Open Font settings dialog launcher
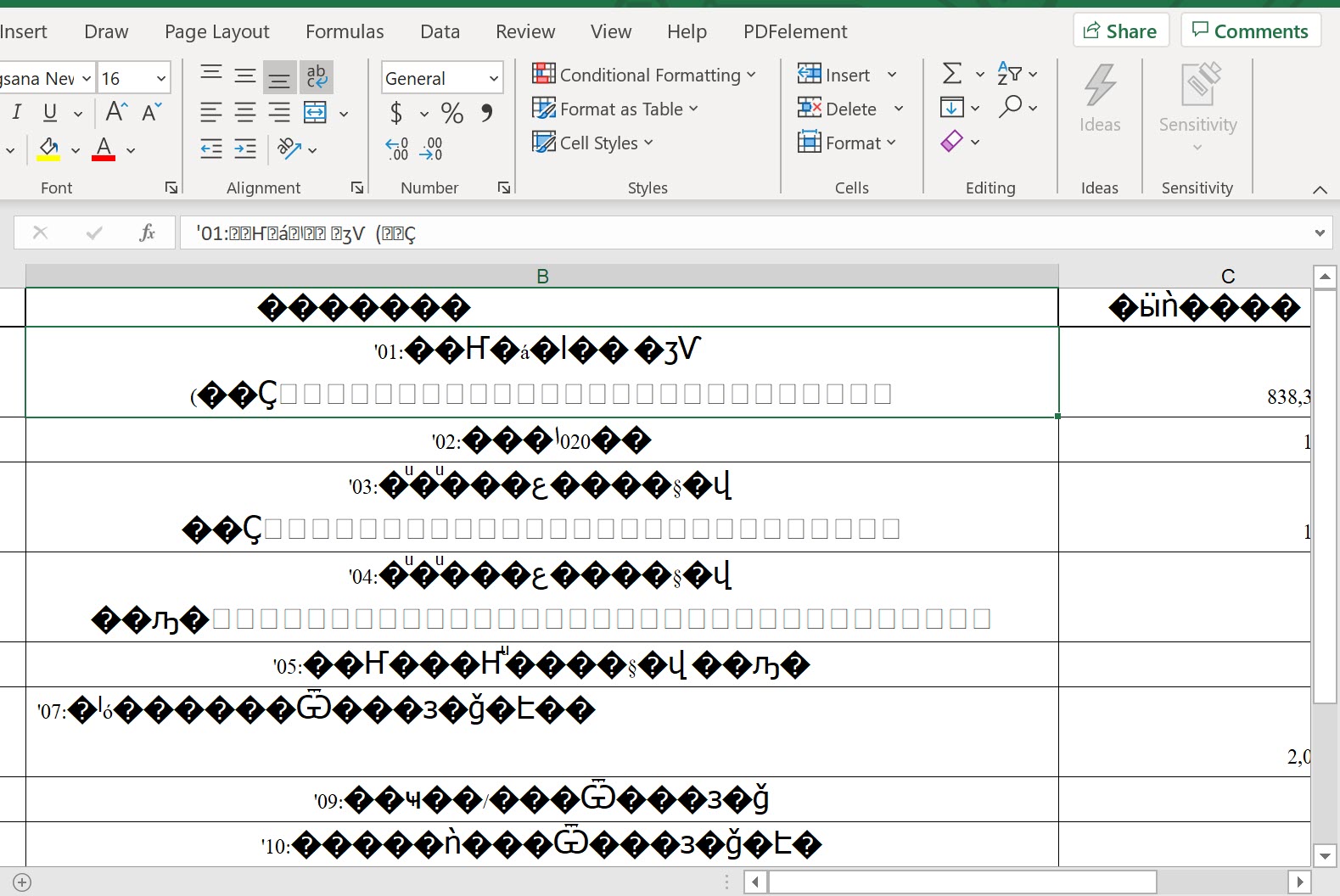This screenshot has height=896, width=1340. (x=171, y=188)
